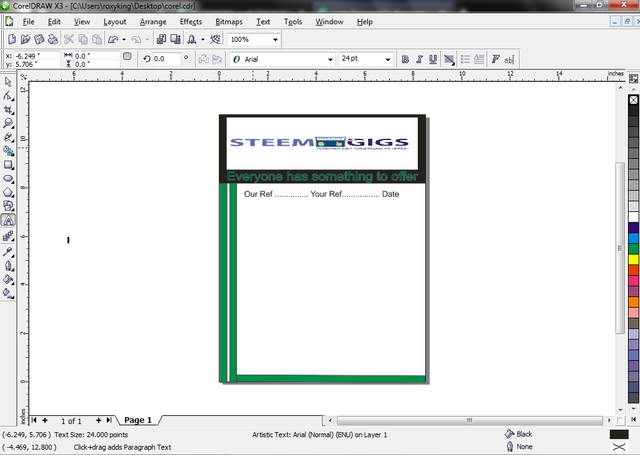This screenshot has height=455, width=640.
Task: Toggle Italic text formatting
Action: point(419,59)
